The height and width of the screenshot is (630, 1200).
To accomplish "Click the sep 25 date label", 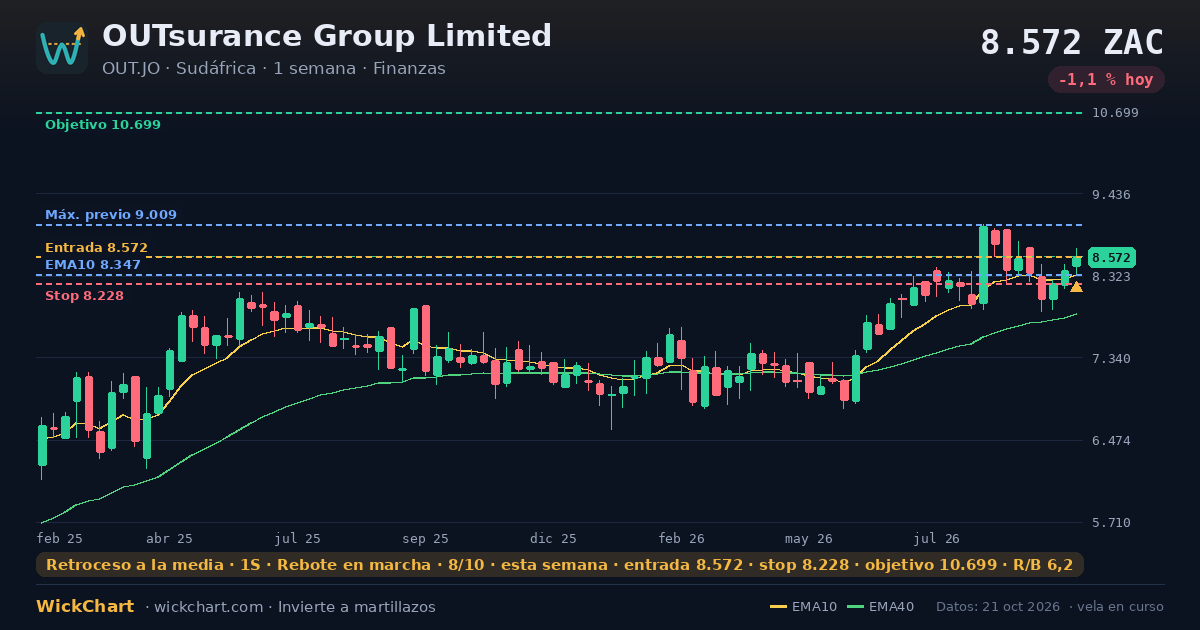I will (x=426, y=539).
